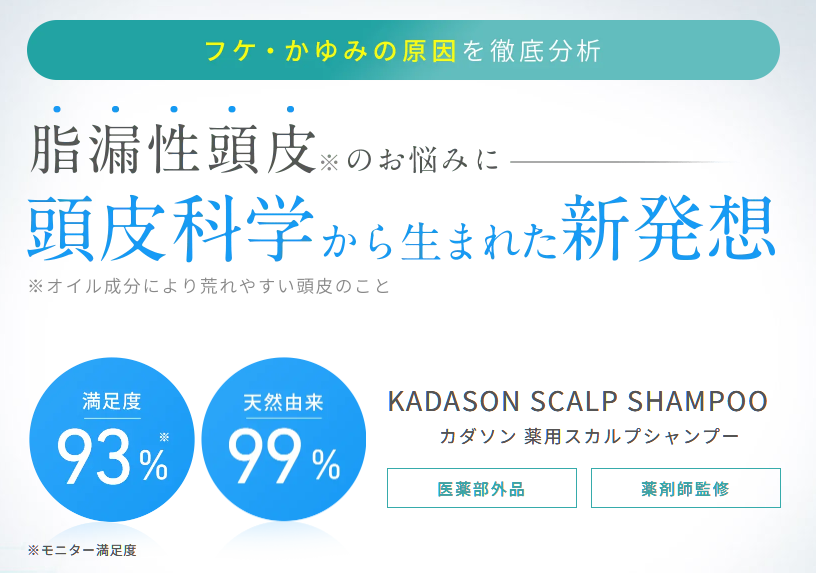
Task: Click the のお悩みに text
Action: point(423,160)
